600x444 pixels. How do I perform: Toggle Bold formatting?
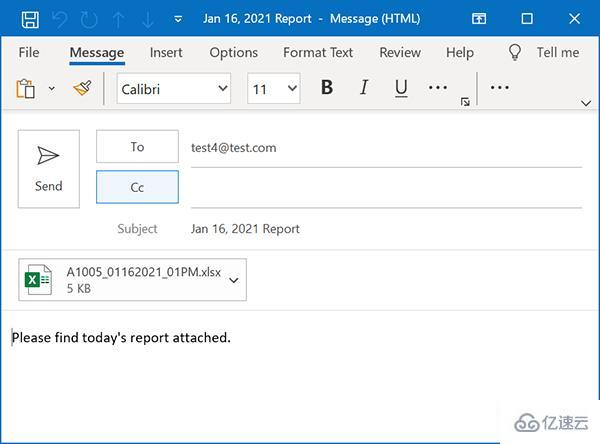326,88
